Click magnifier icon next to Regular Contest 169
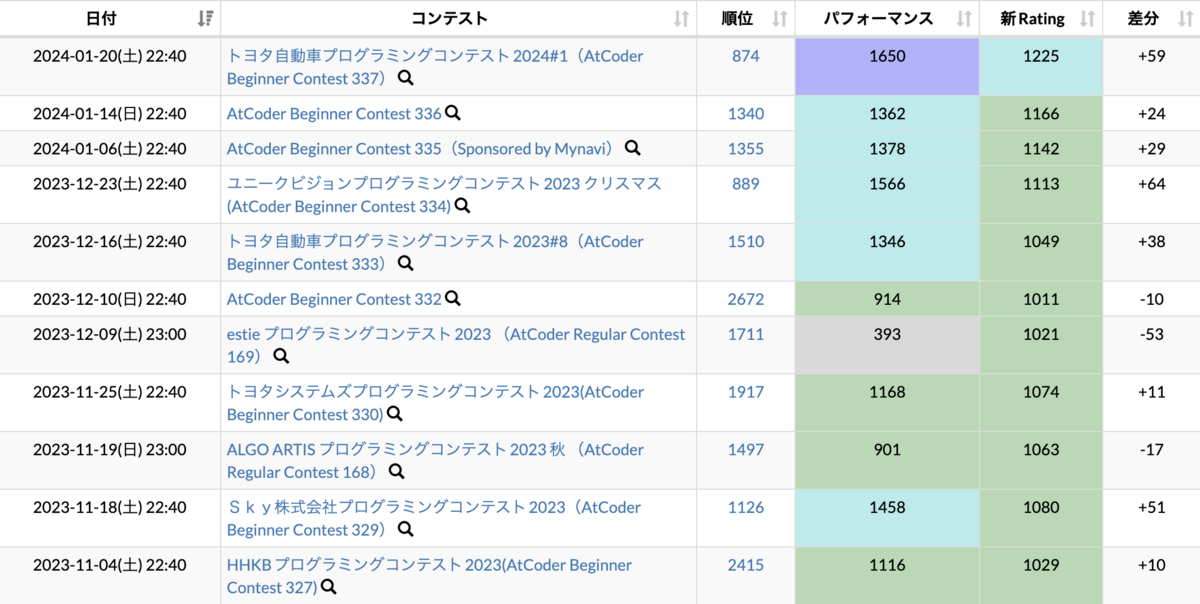Viewport: 1200px width, 604px height. coord(281,356)
